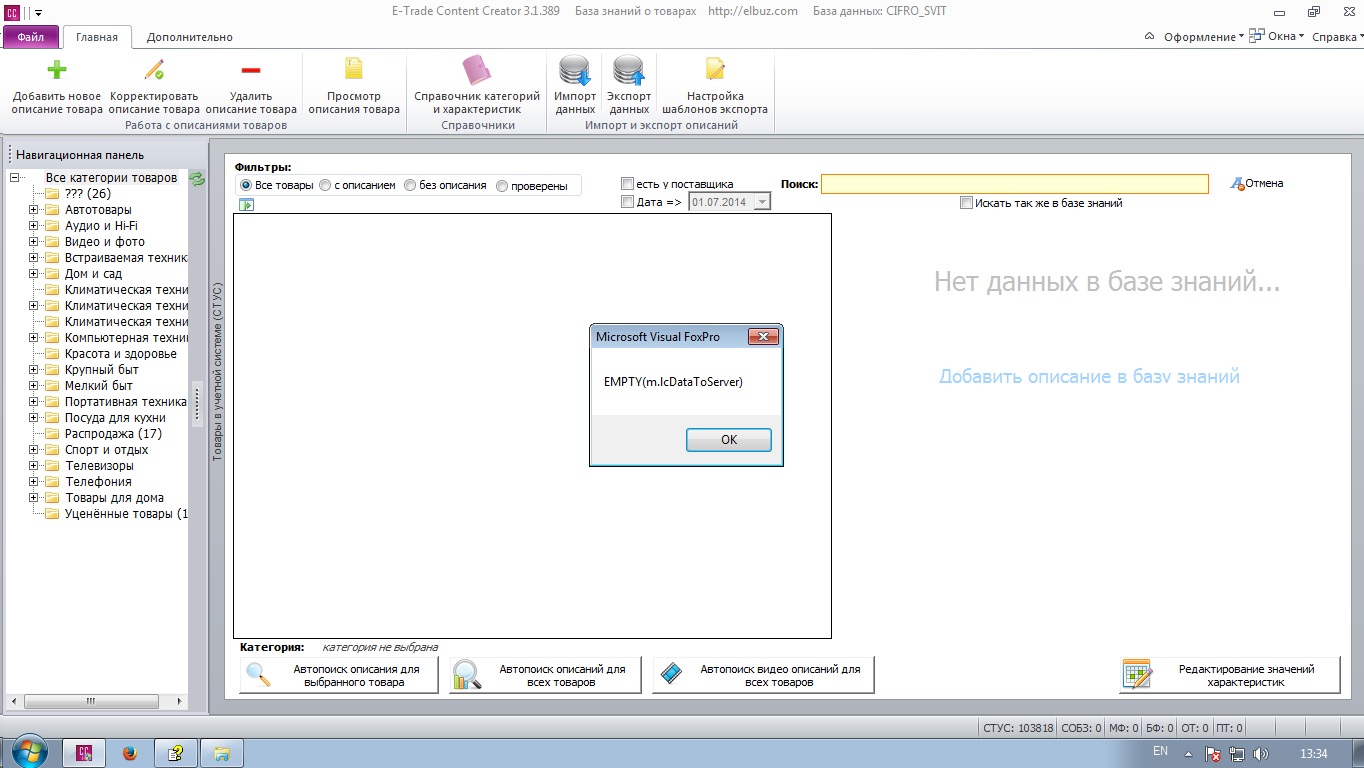Viewport: 1364px width, 768px height.
Task: Click the green plus add new description icon
Action: tap(57, 70)
